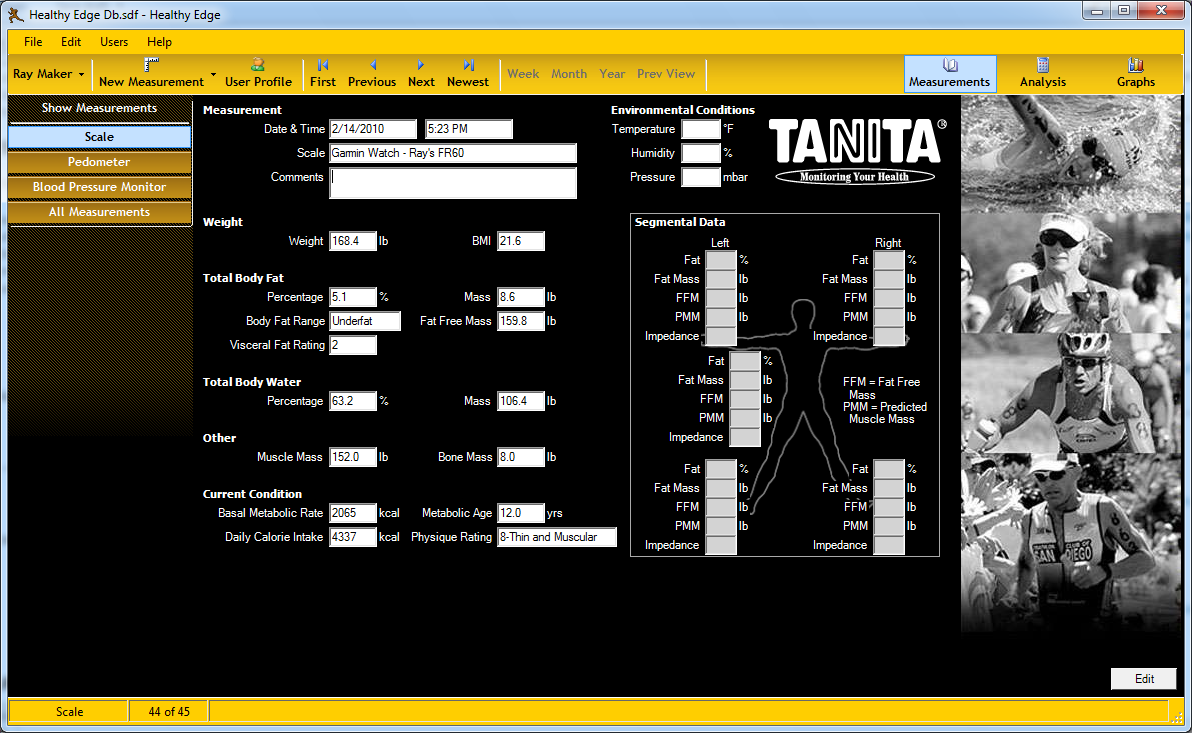The image size is (1192, 733).
Task: Jump to the First measurement record
Action: [x=322, y=74]
